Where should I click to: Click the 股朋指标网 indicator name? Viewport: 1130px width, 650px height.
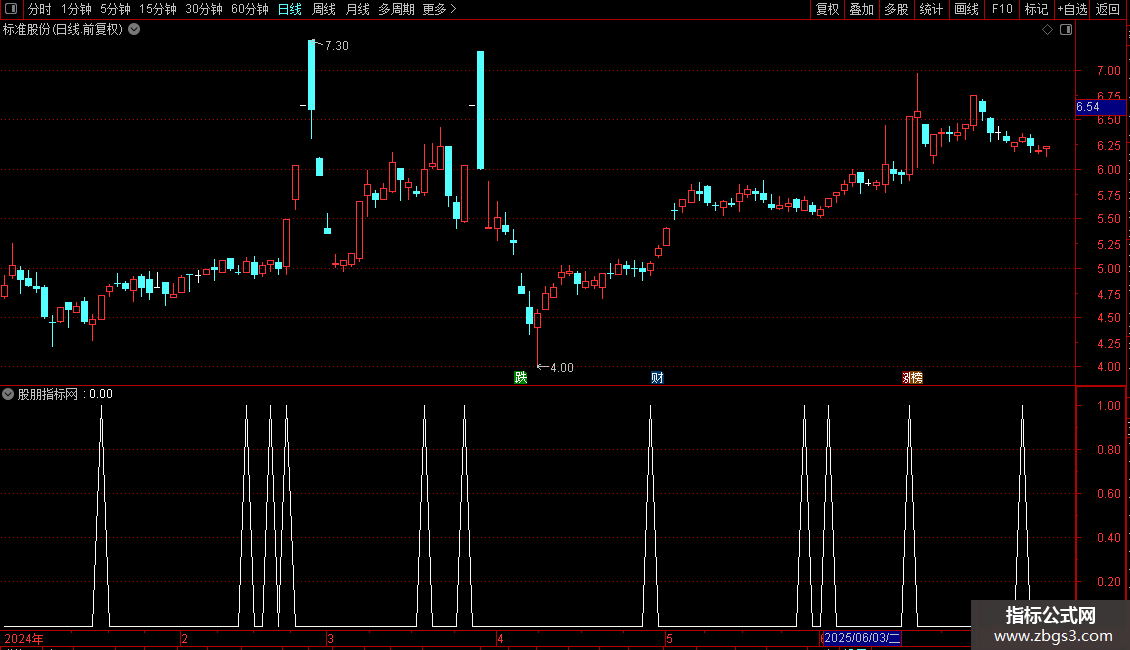tap(48, 394)
